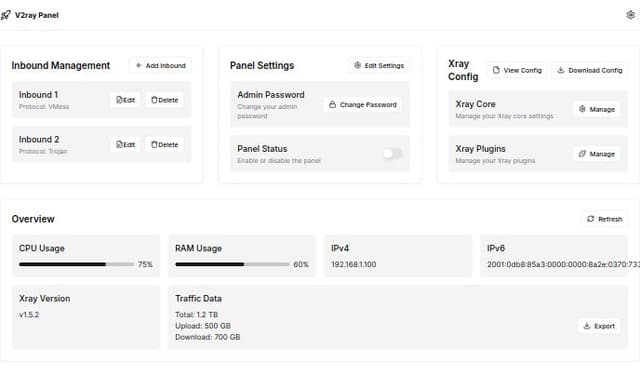Image resolution: width=640 pixels, height=377 pixels.
Task: Manage Xray Plugins
Action: point(597,154)
